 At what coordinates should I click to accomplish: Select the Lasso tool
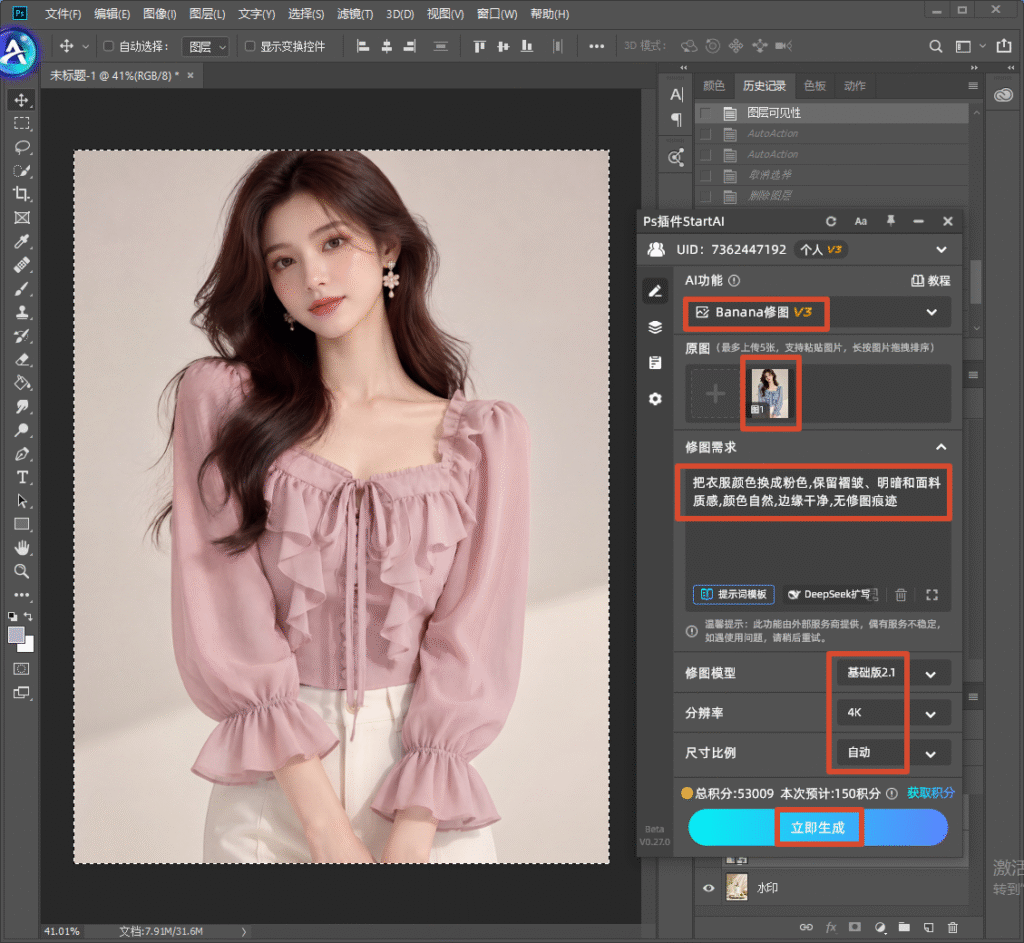click(x=22, y=147)
